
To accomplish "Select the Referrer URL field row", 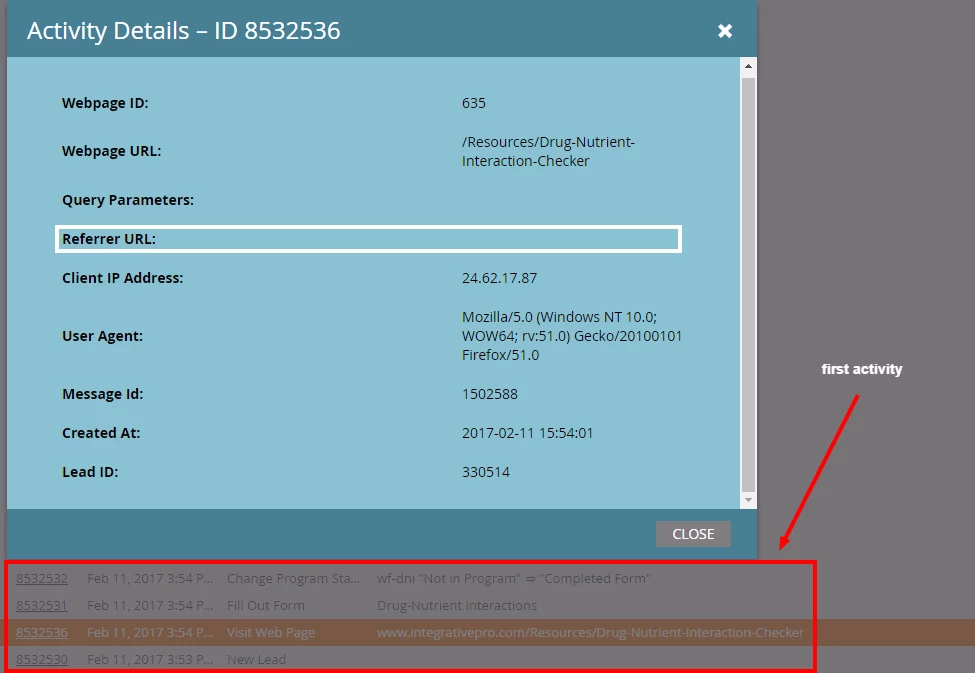I will (368, 239).
